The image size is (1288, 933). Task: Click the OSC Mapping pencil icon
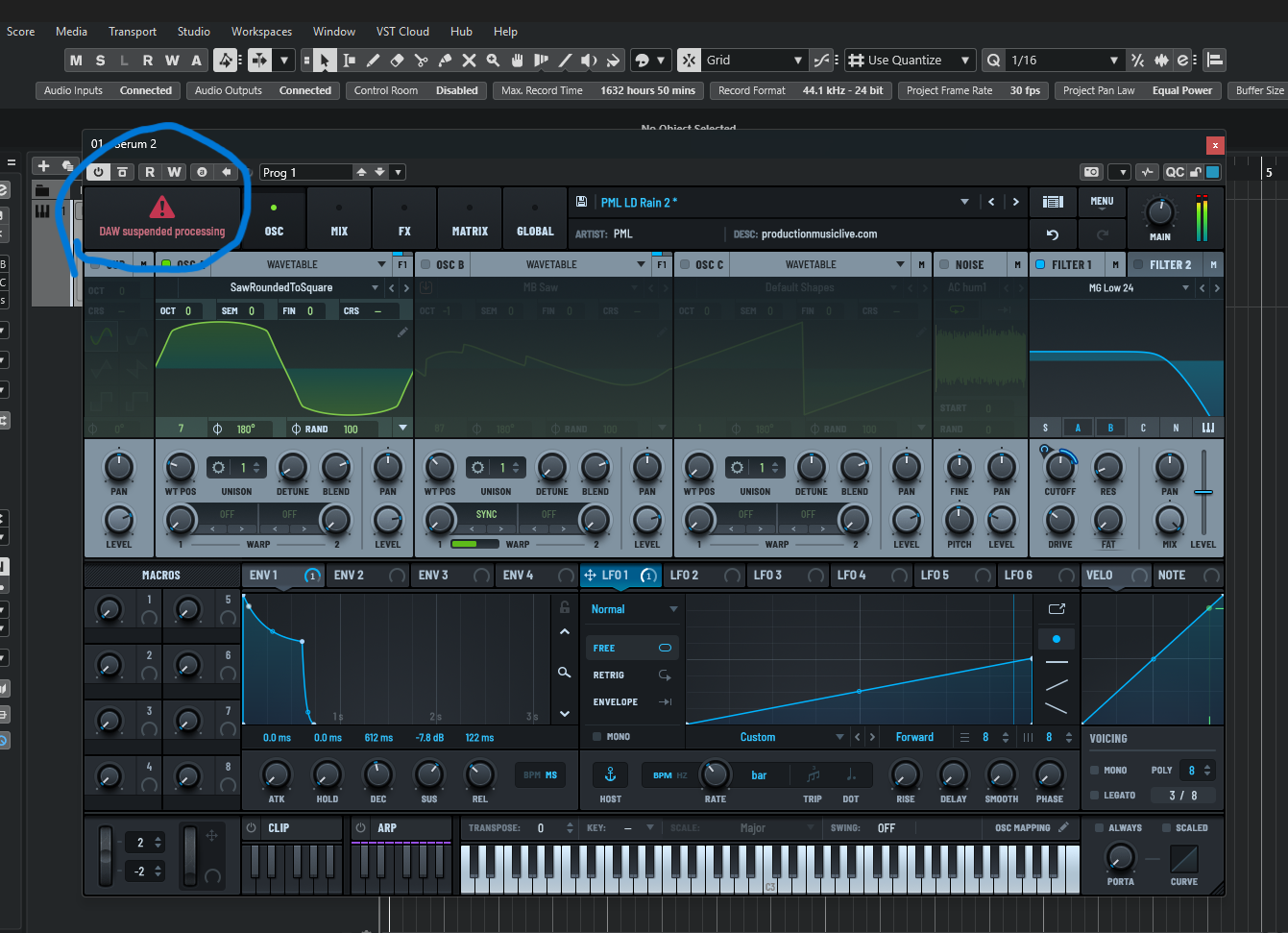(x=1063, y=827)
